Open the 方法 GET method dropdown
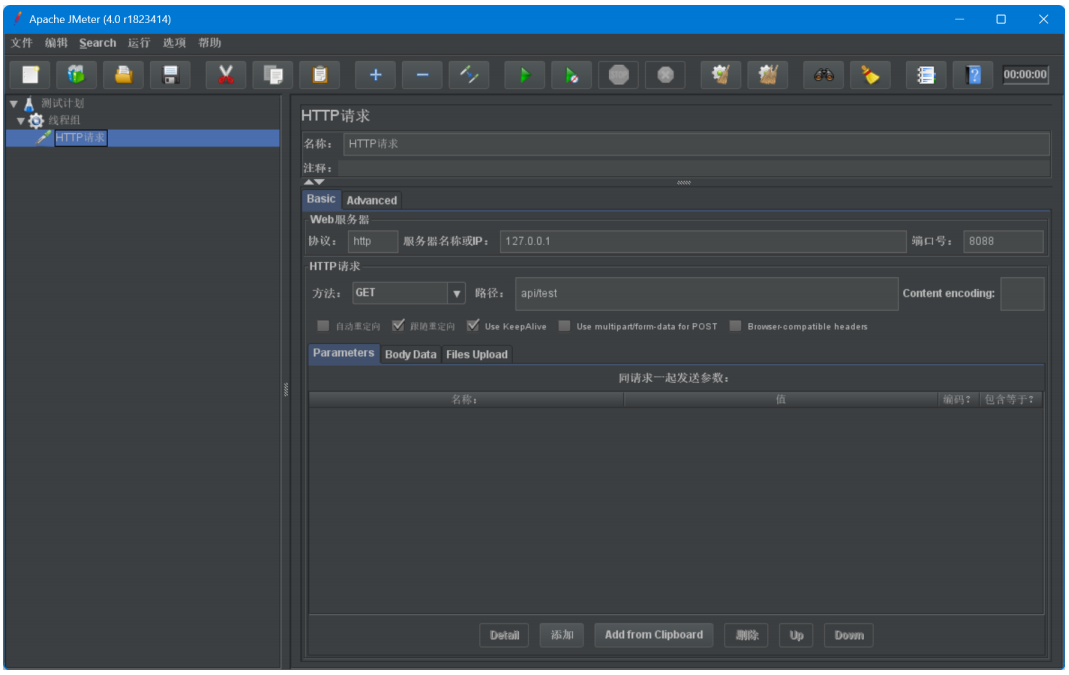This screenshot has width=1069, height=675. click(x=456, y=293)
